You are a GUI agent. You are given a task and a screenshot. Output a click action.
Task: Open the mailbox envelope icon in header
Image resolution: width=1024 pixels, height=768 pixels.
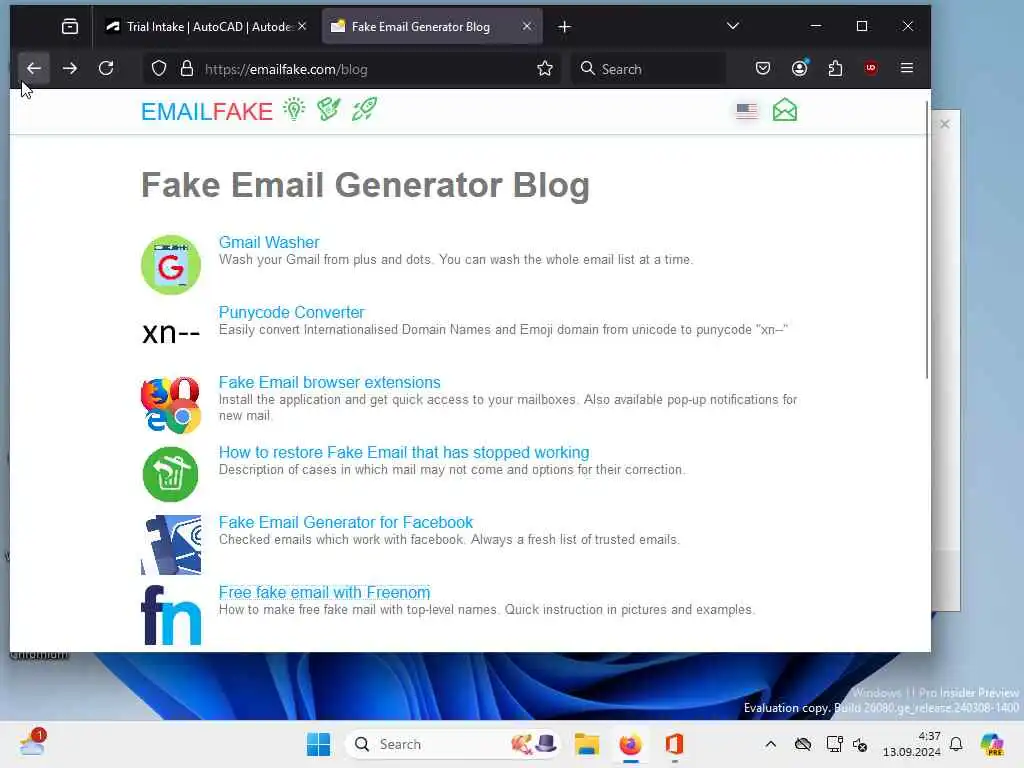pyautogui.click(x=784, y=110)
